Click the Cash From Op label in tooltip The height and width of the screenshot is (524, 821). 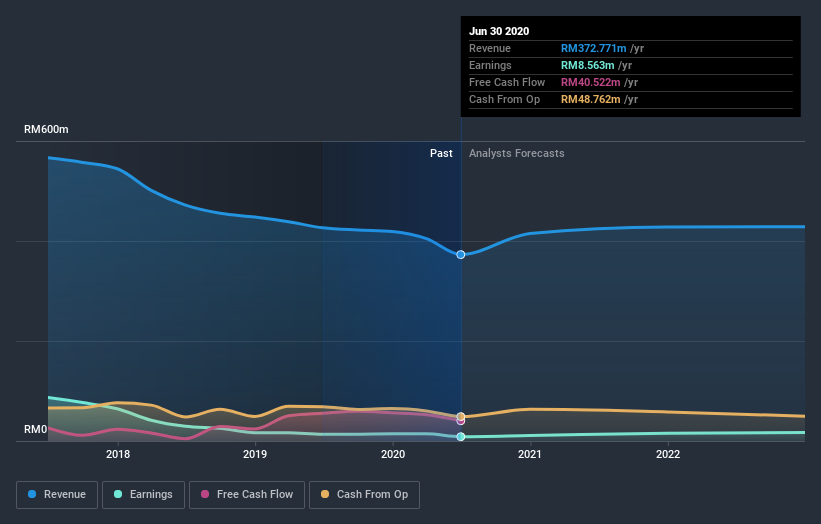pos(504,99)
